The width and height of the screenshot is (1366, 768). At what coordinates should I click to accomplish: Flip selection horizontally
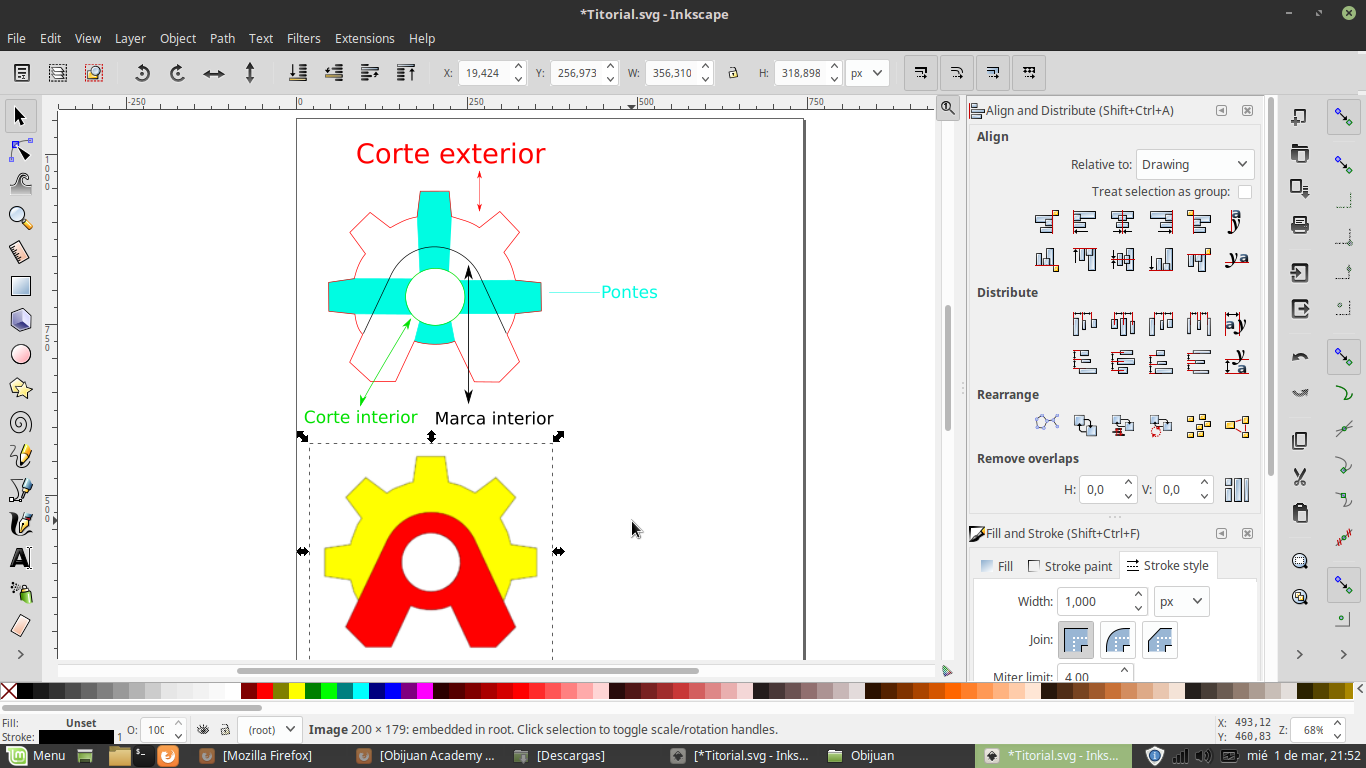pyautogui.click(x=213, y=73)
